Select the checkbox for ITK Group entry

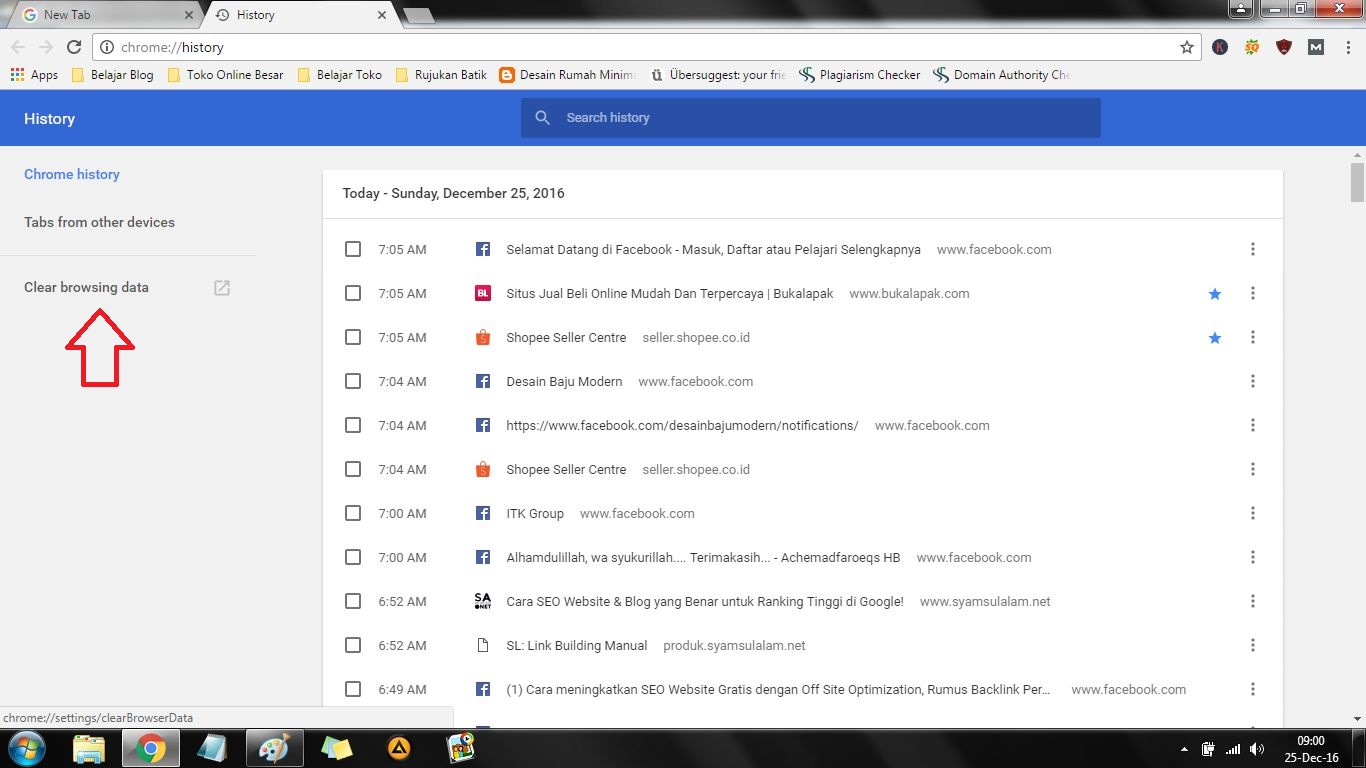click(353, 513)
